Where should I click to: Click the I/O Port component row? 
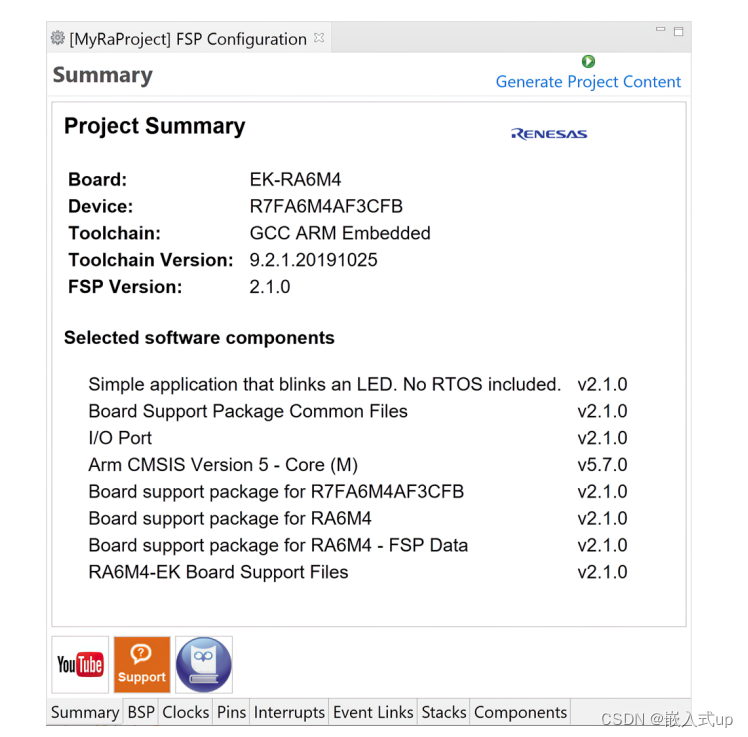(358, 438)
